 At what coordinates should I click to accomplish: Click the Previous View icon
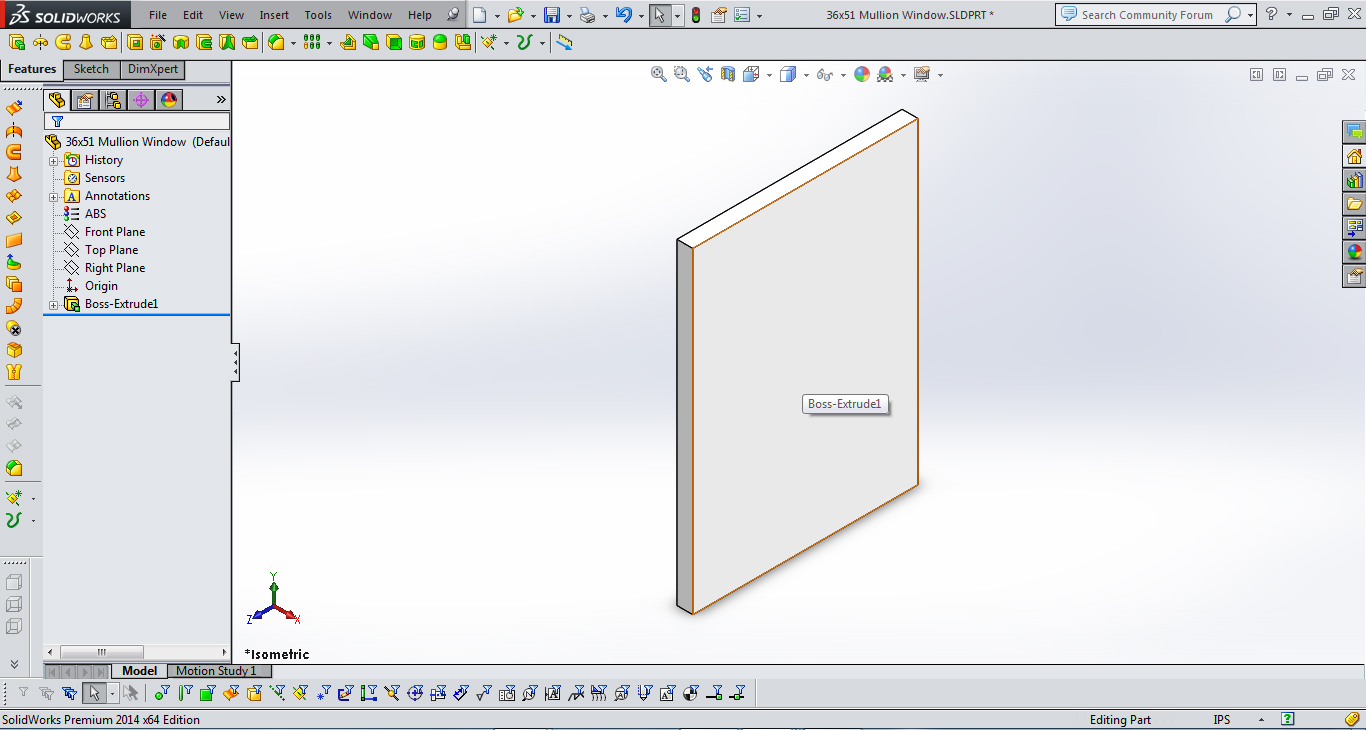705,74
